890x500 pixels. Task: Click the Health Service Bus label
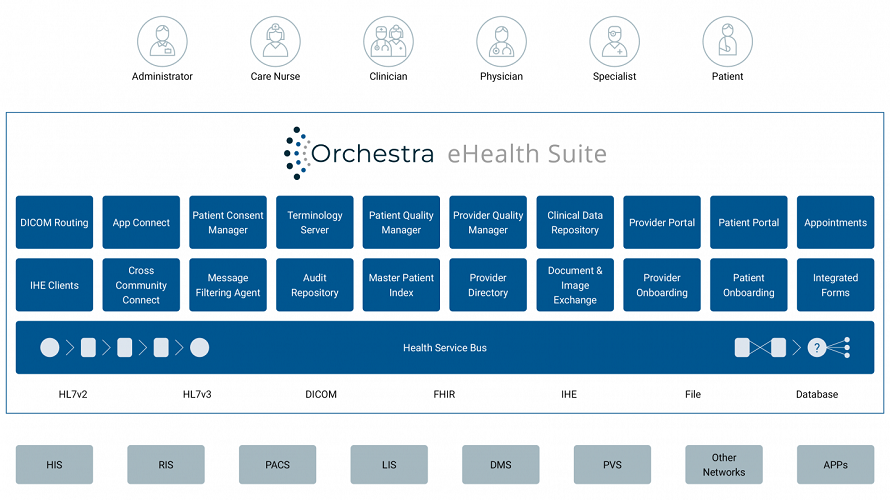[445, 348]
